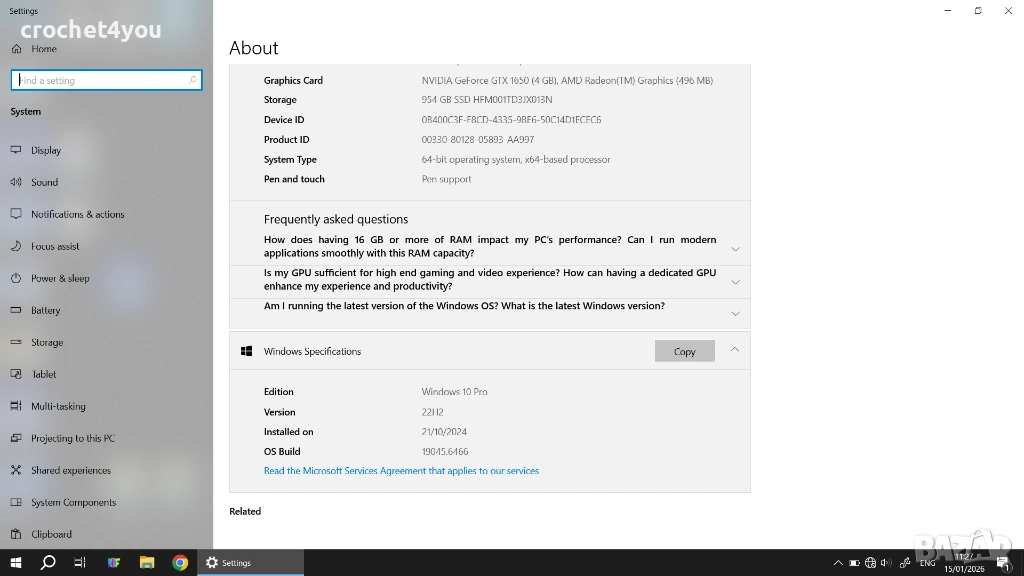The image size is (1024, 576).
Task: Click the Find a setting search box
Action: [105, 80]
